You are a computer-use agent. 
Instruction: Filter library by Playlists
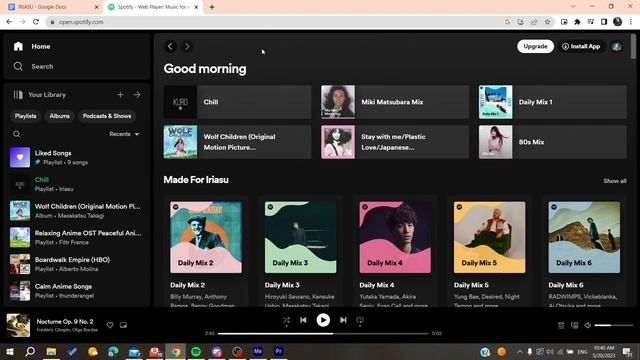point(25,116)
